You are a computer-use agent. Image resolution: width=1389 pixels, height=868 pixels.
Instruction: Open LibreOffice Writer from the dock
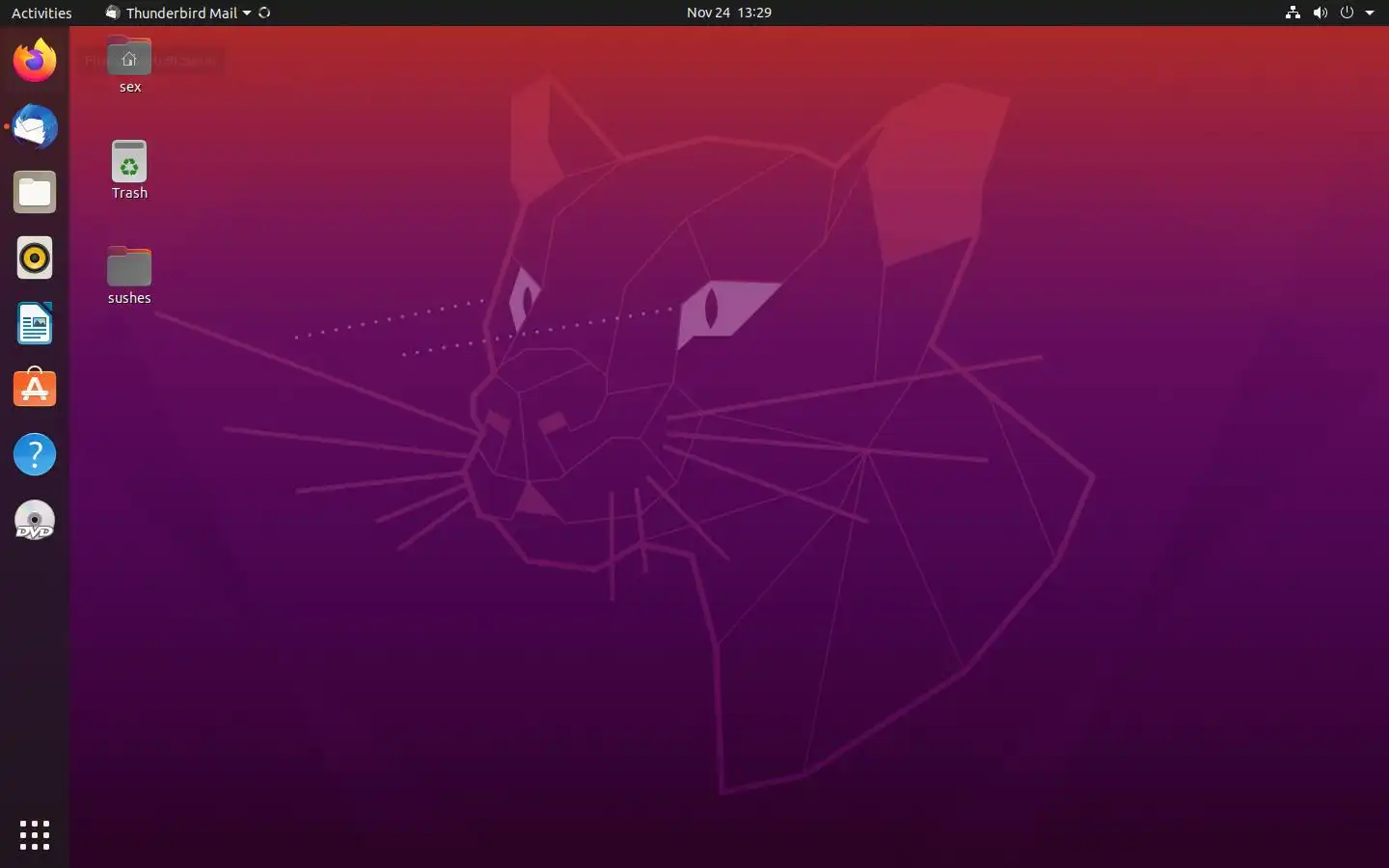35,323
